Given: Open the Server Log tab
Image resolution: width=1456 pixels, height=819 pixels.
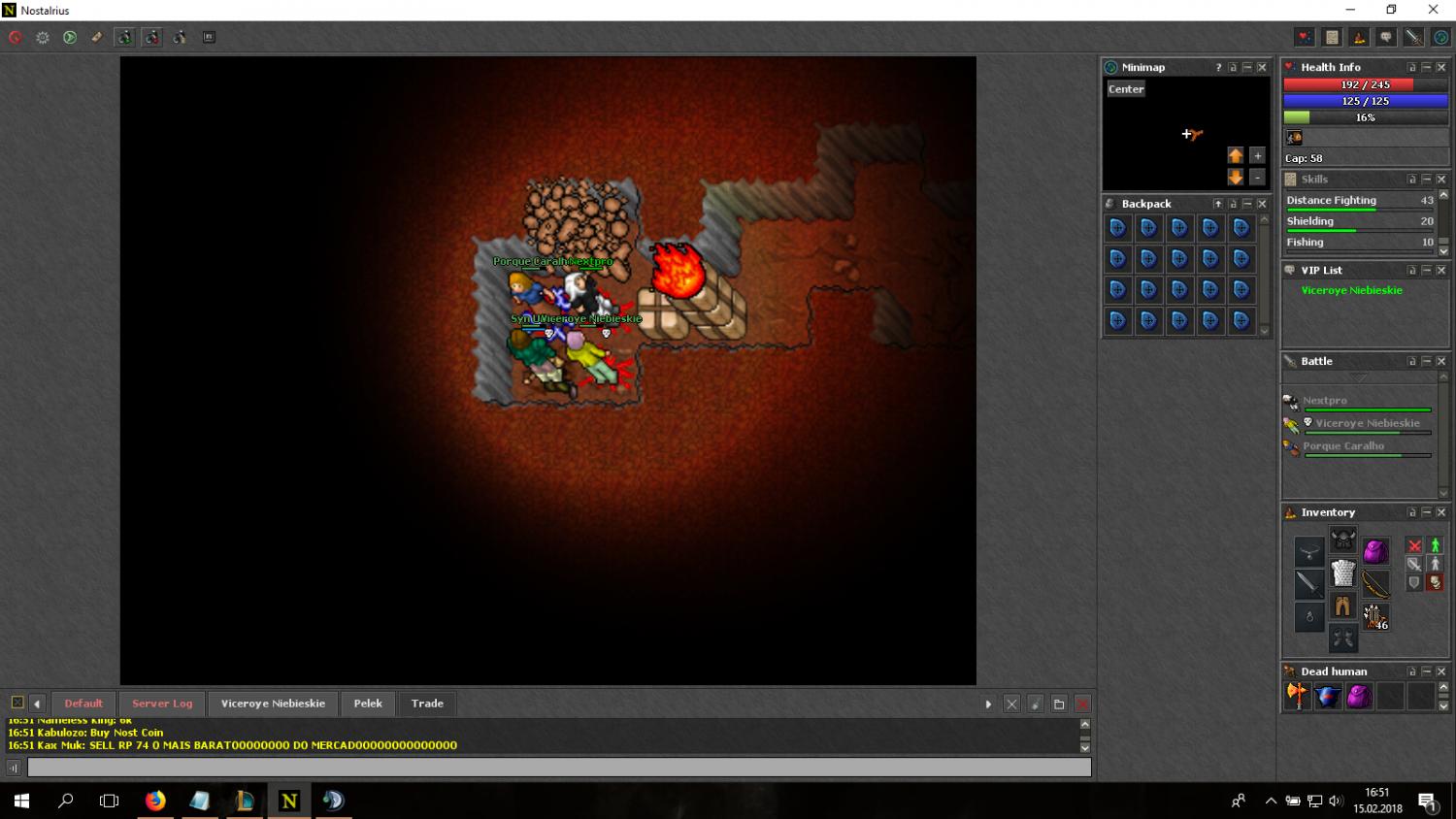Looking at the screenshot, I should coord(162,704).
